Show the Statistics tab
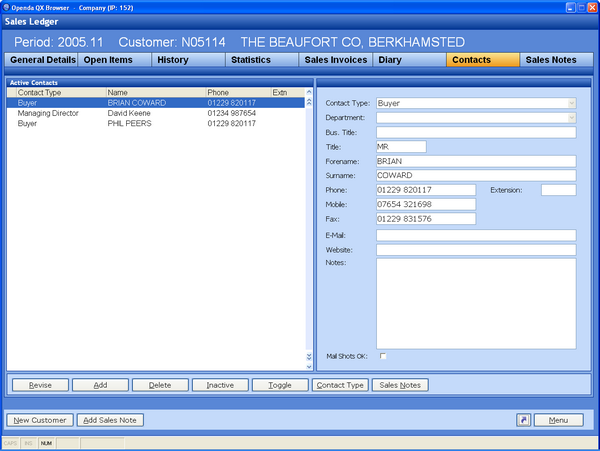The height and width of the screenshot is (451, 600). point(262,60)
